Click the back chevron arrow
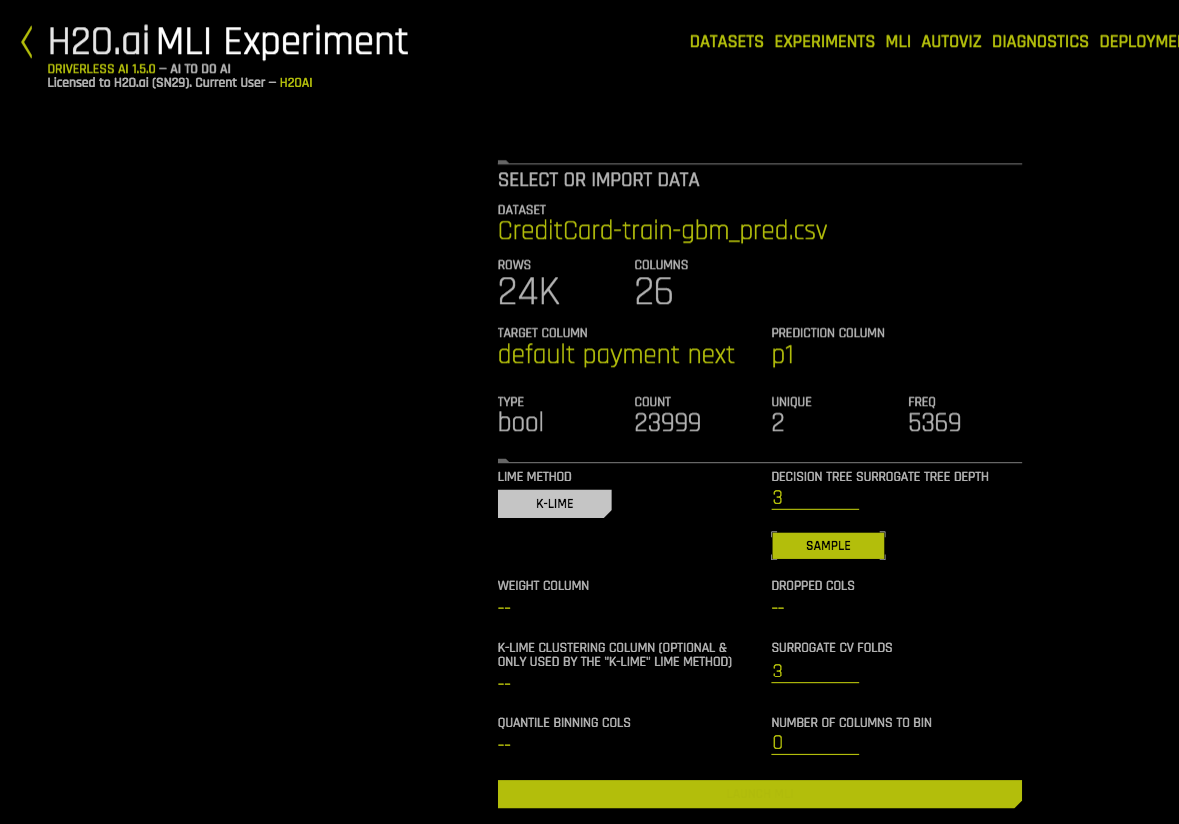1179x824 pixels. pyautogui.click(x=27, y=42)
